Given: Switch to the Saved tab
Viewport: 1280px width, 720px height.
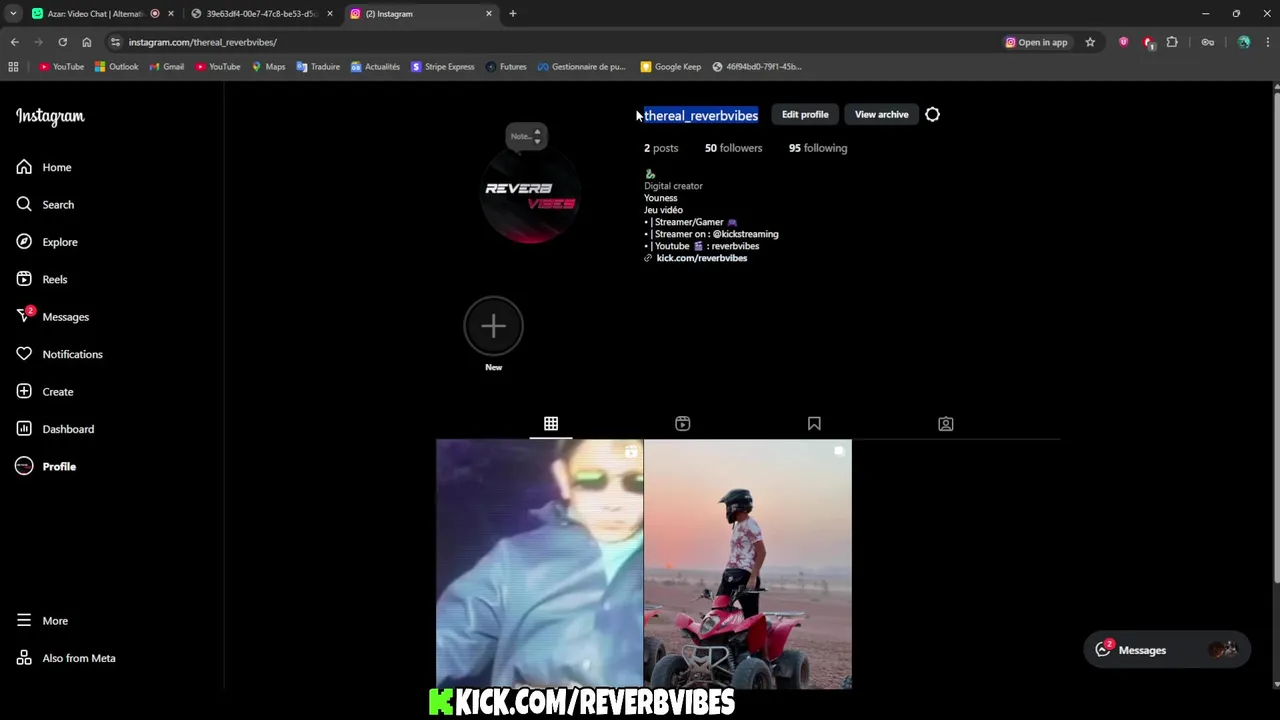Looking at the screenshot, I should pos(814,424).
